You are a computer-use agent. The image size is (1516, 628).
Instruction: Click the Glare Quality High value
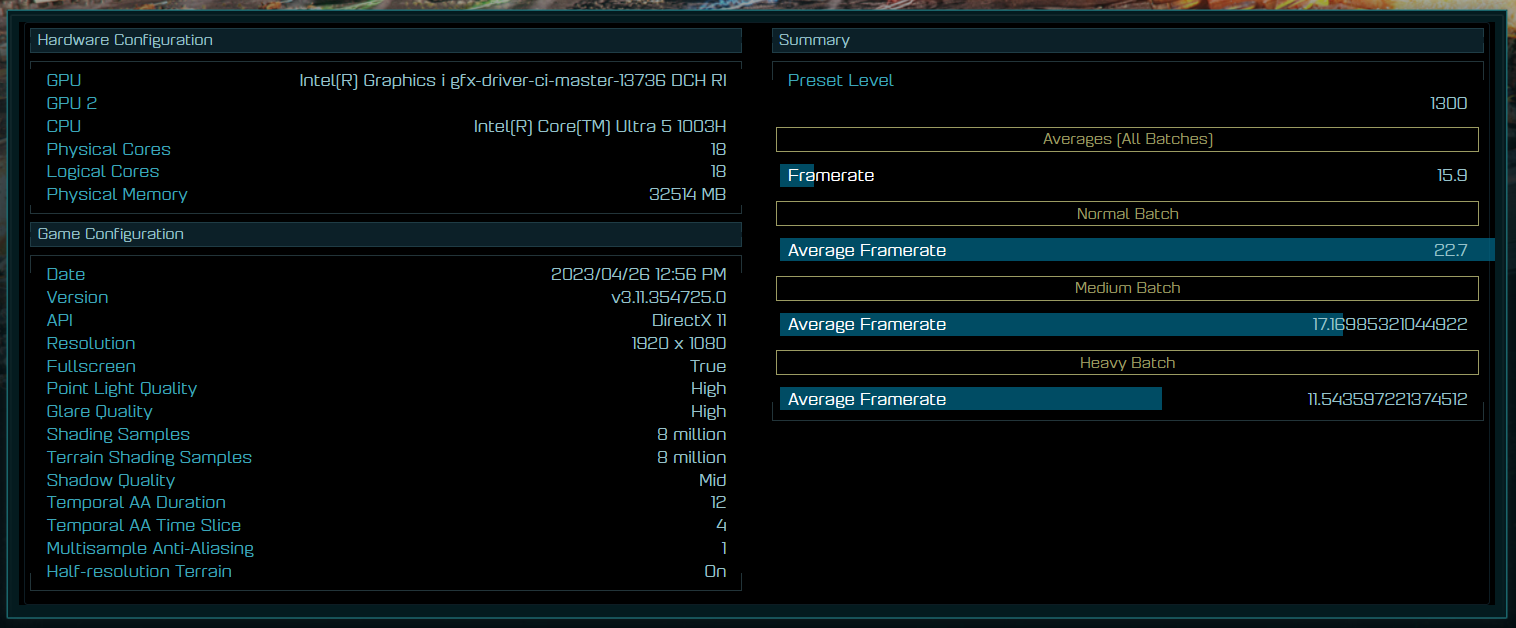(x=708, y=411)
